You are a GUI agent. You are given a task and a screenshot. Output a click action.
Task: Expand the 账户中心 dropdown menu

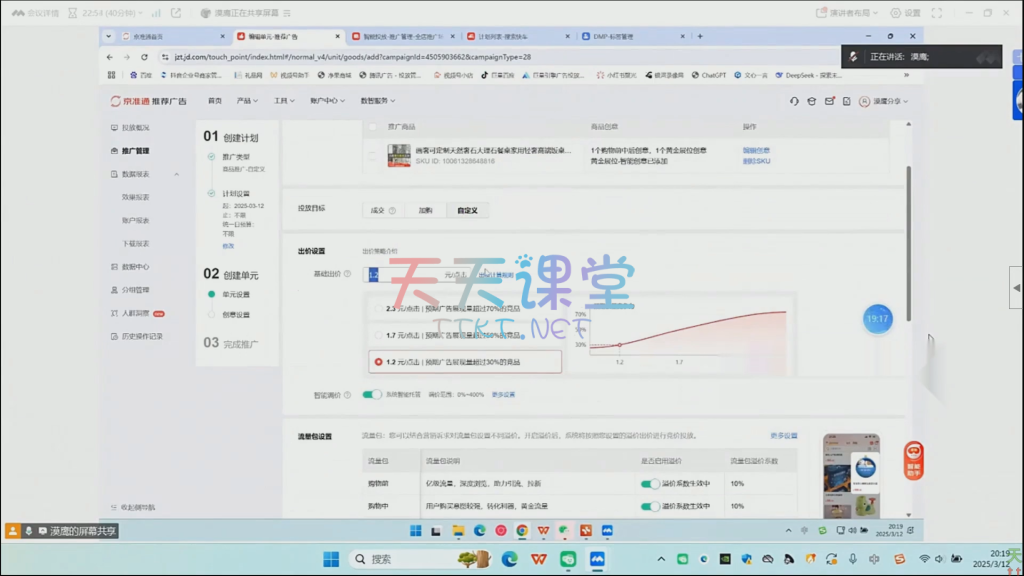coord(326,101)
